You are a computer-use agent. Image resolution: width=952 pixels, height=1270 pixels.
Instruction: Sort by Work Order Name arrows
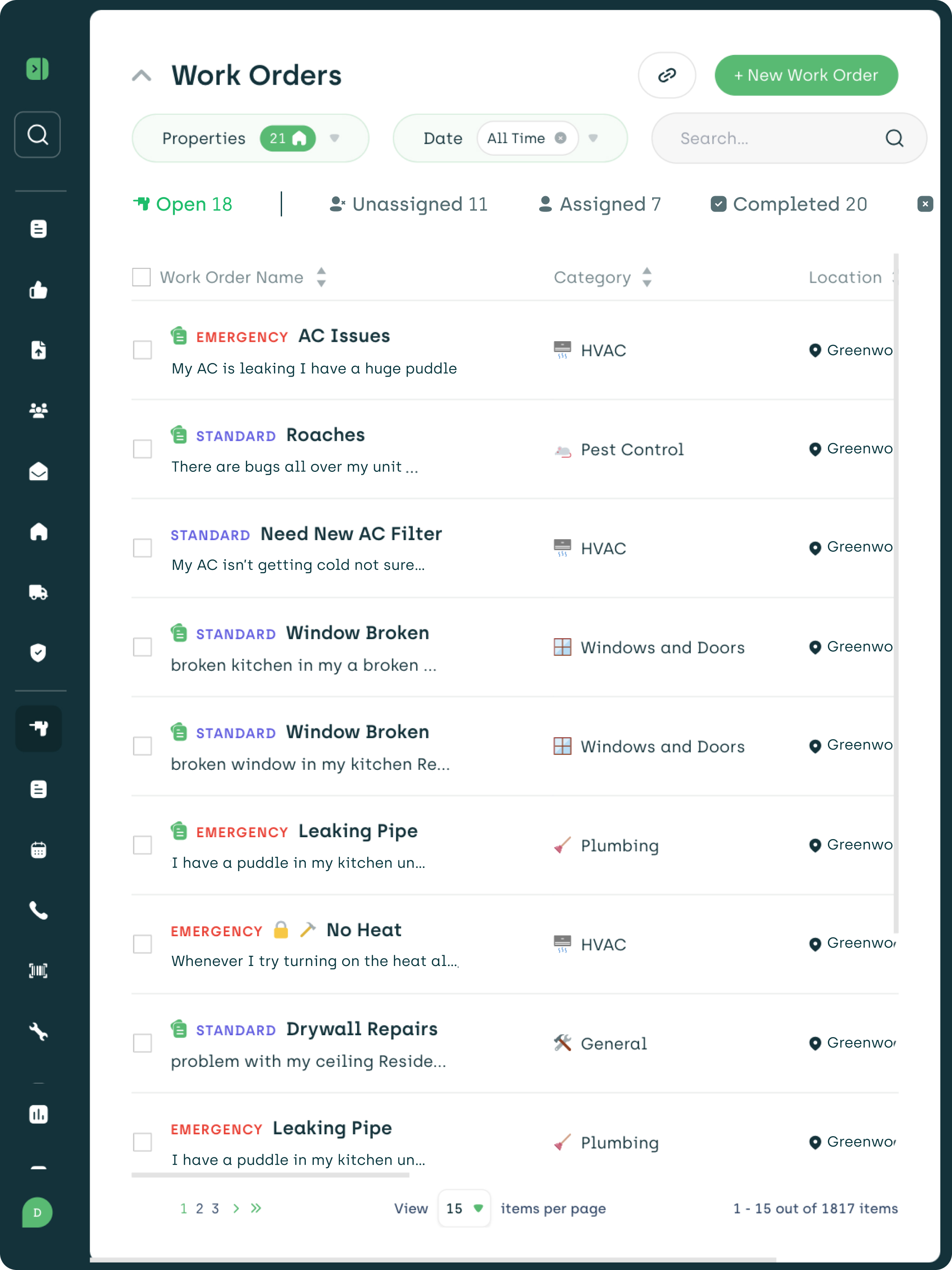(x=322, y=278)
